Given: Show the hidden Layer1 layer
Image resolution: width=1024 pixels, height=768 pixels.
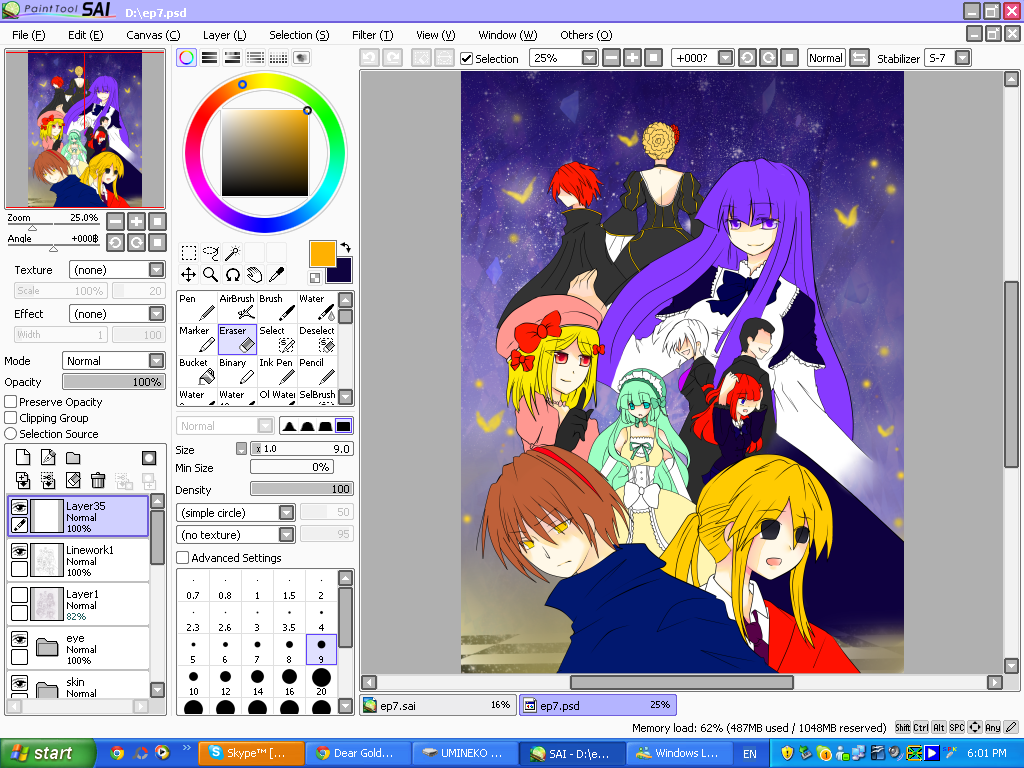Looking at the screenshot, I should click(x=20, y=594).
